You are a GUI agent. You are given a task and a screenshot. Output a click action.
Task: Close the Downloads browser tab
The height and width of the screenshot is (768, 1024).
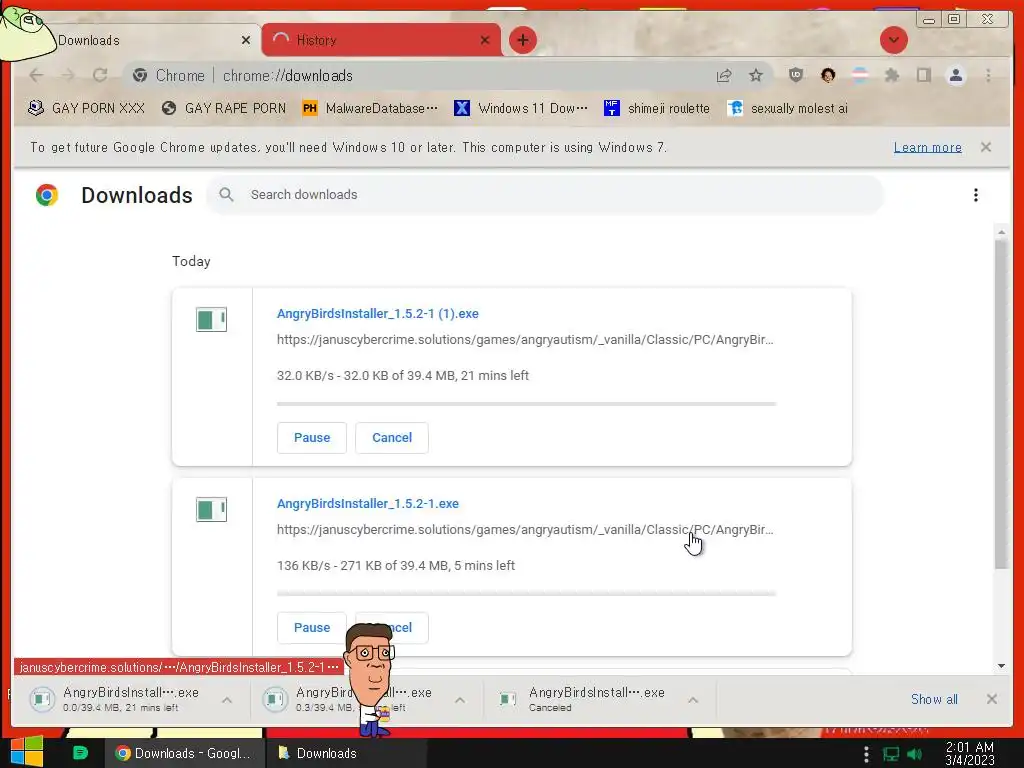click(x=246, y=40)
